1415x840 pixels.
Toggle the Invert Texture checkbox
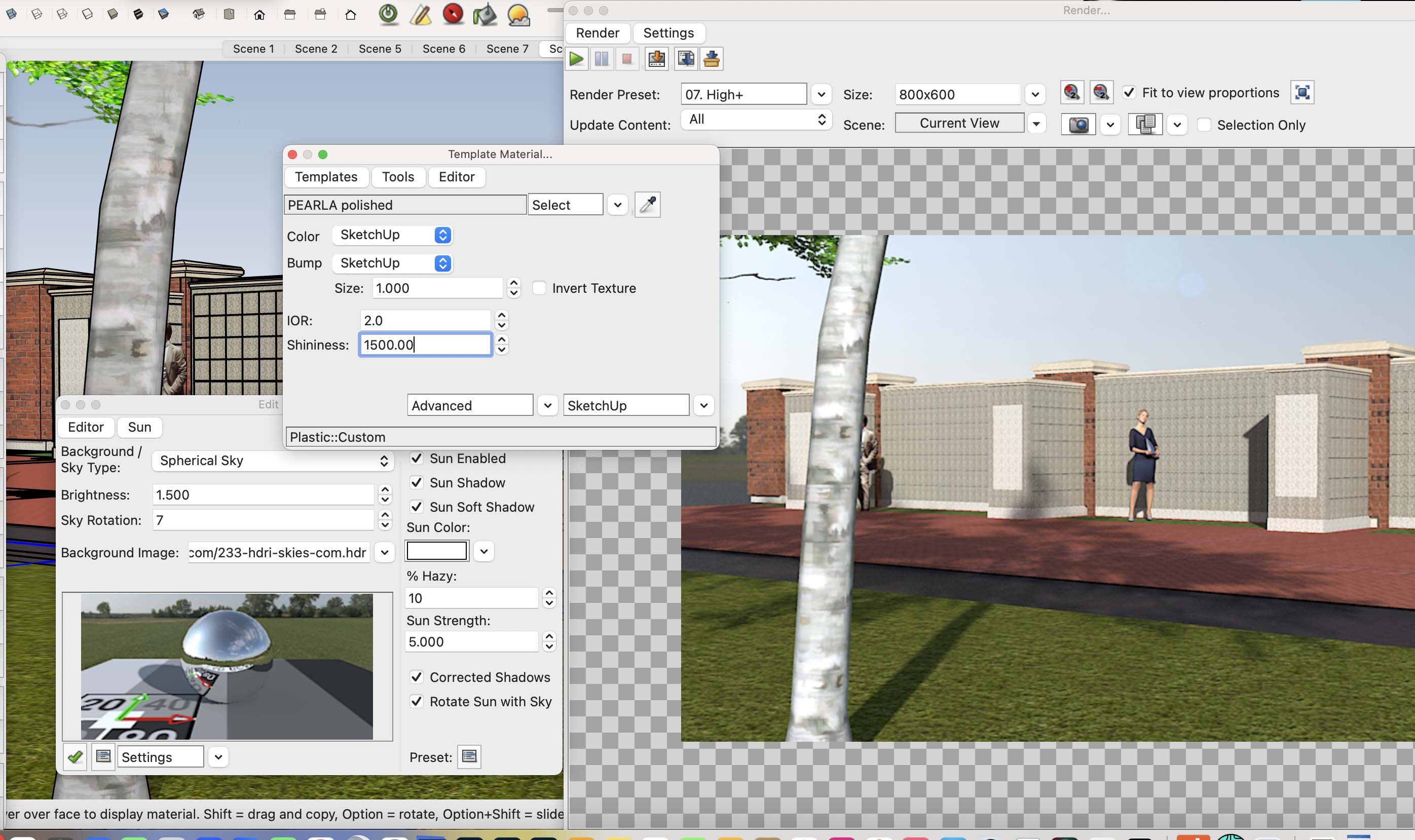click(539, 288)
